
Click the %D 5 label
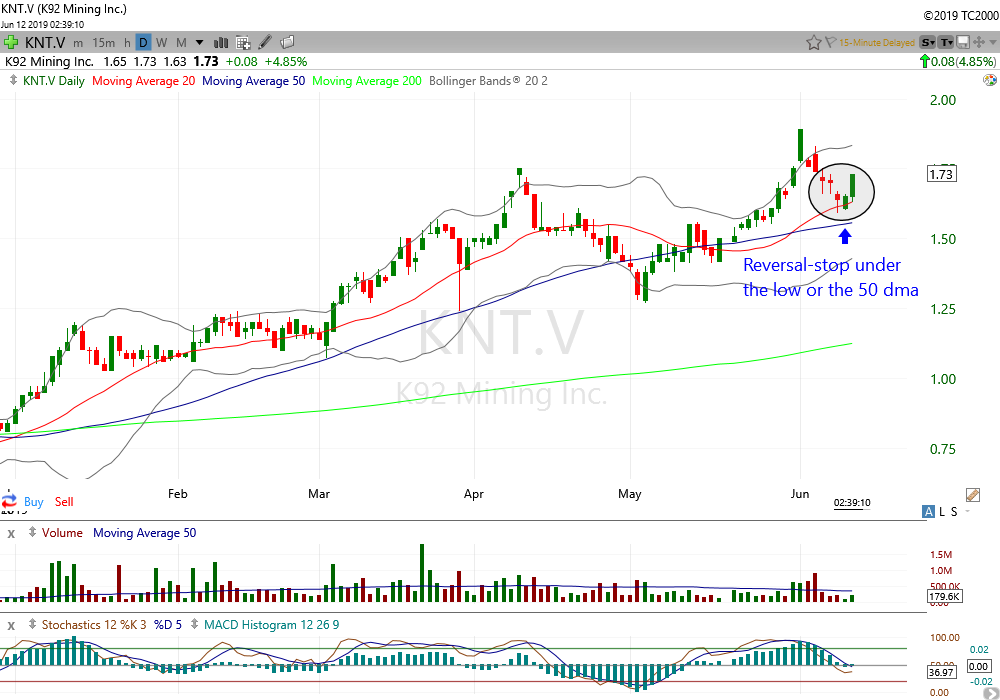[x=168, y=624]
